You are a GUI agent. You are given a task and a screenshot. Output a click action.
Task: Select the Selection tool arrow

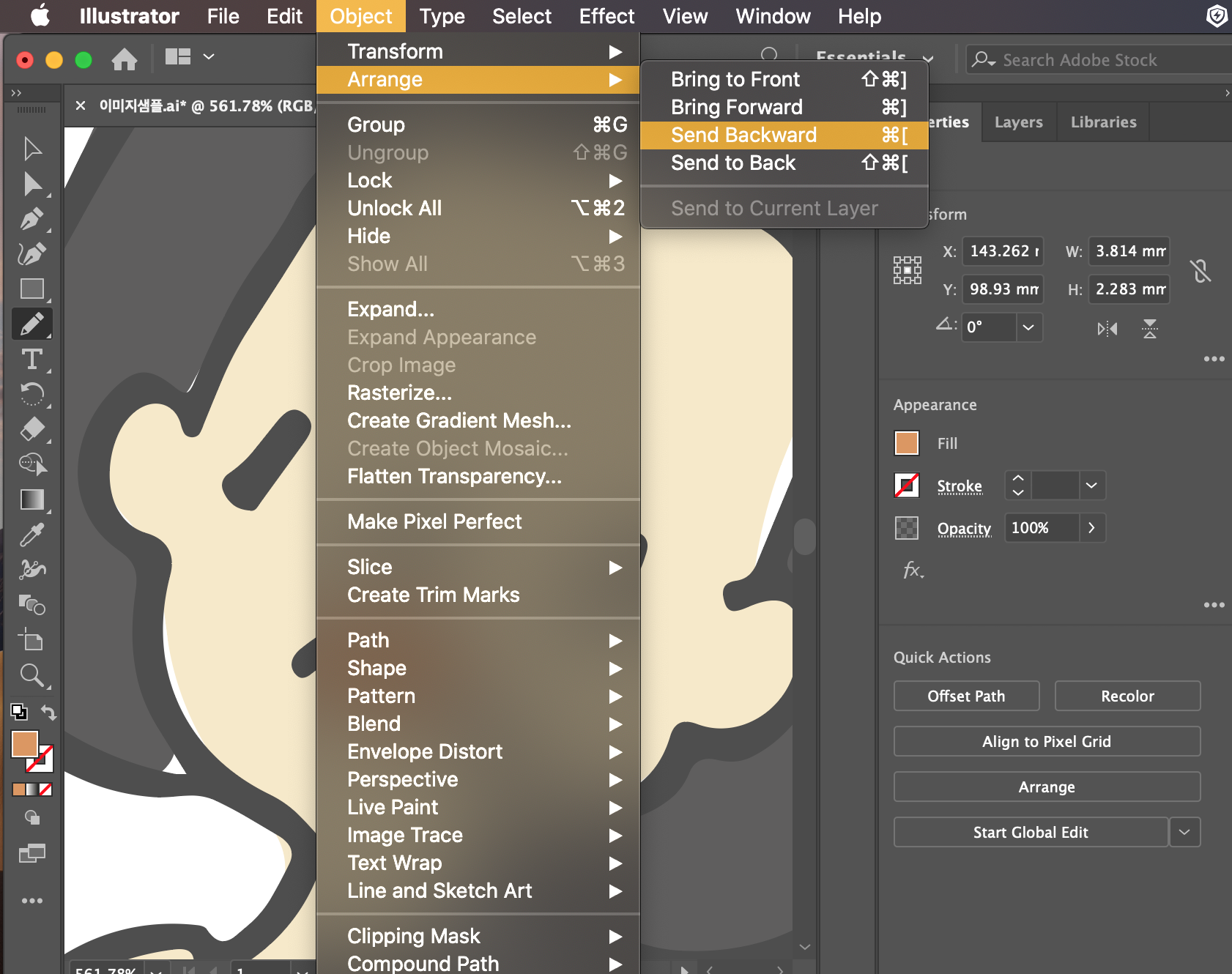32,149
